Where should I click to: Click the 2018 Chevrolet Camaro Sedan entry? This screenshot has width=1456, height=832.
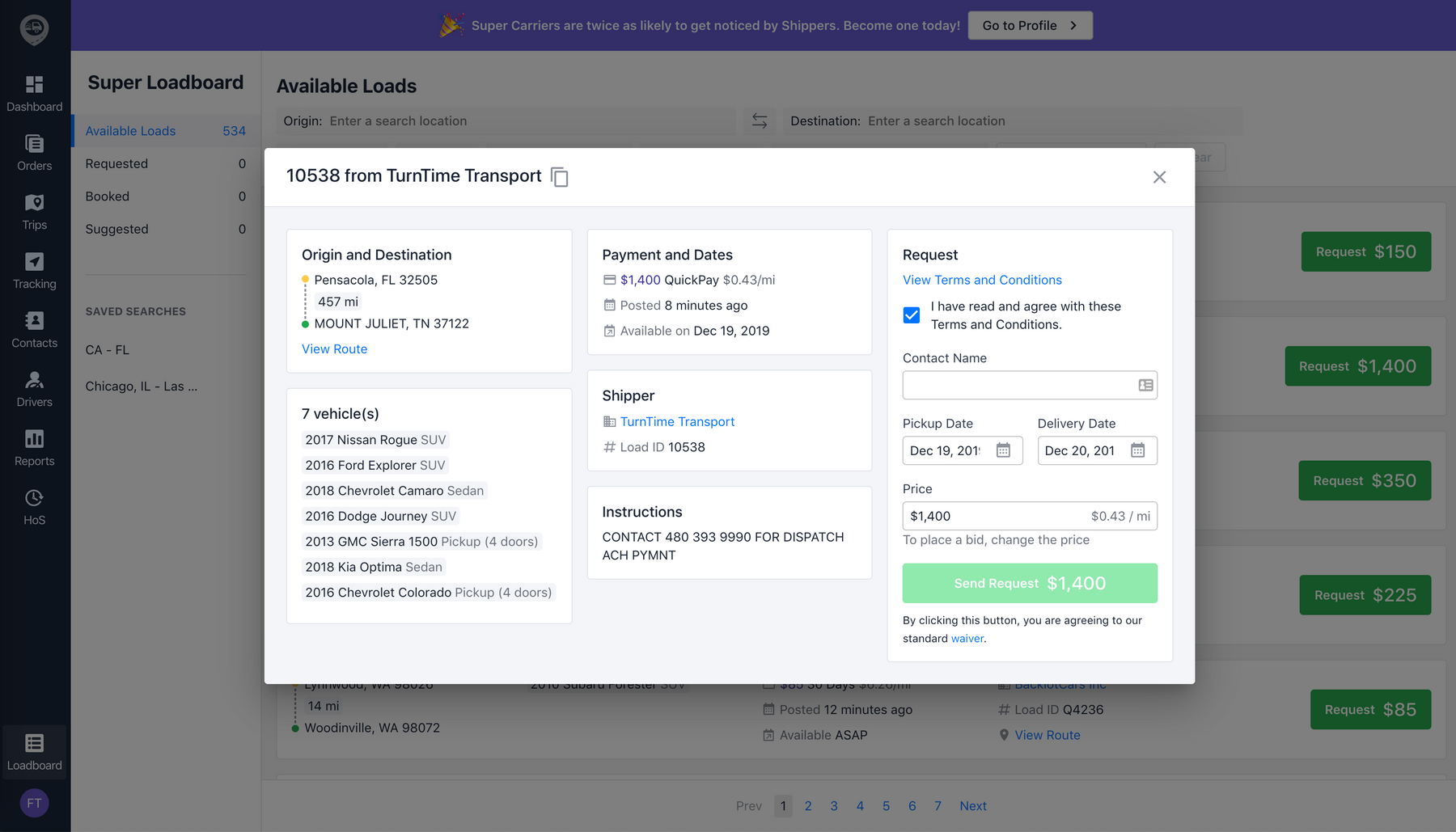pos(395,491)
